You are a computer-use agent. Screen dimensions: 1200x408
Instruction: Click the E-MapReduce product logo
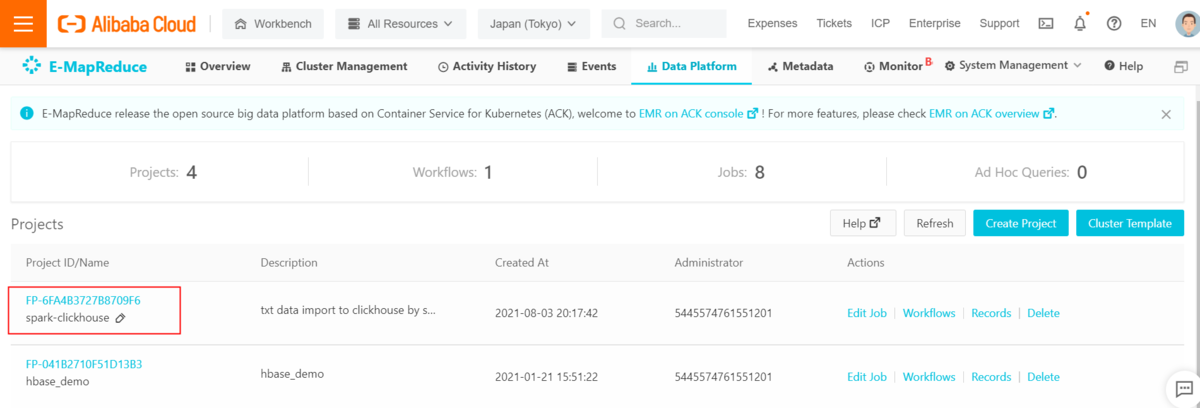pos(84,67)
